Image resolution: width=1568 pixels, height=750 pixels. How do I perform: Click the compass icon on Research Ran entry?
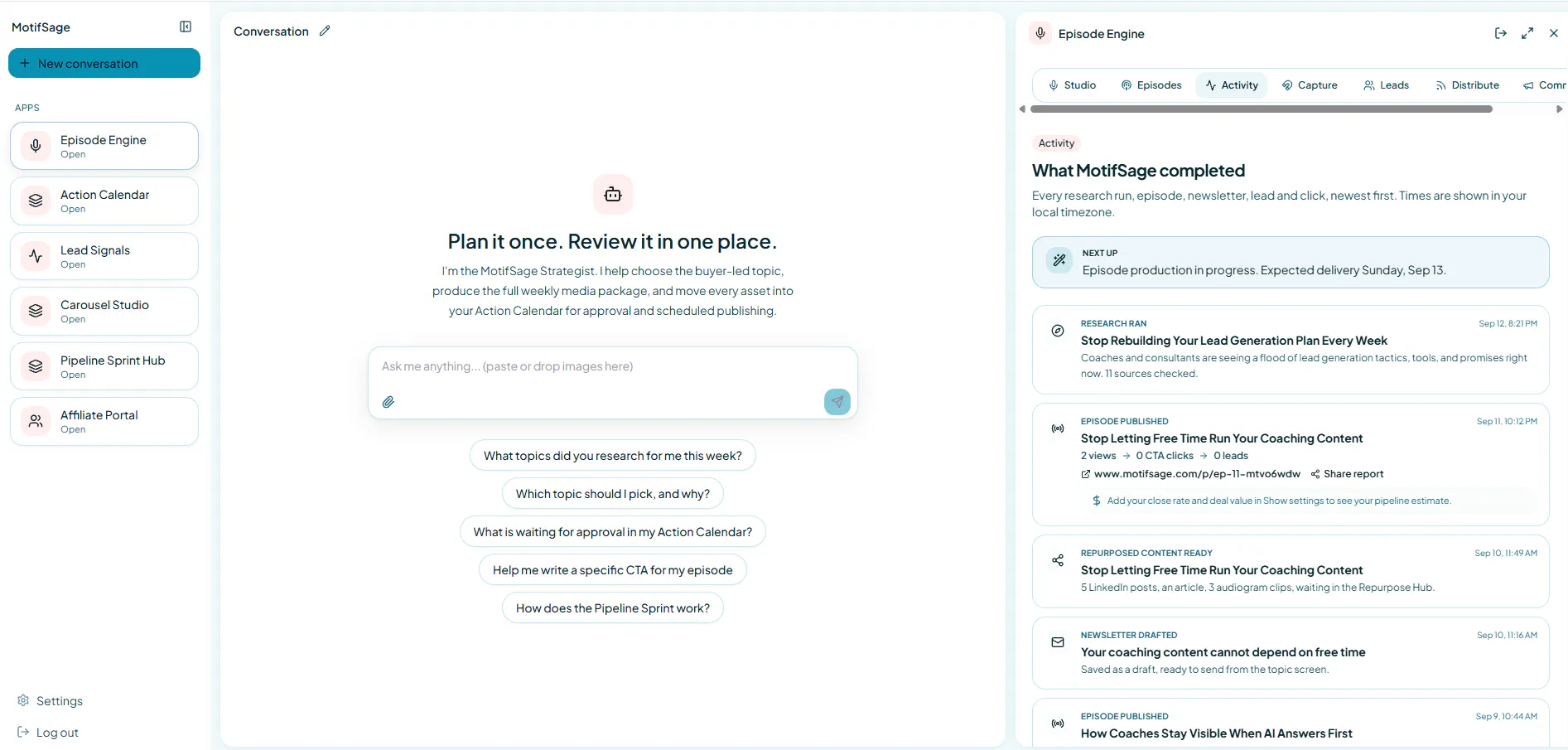click(x=1058, y=331)
